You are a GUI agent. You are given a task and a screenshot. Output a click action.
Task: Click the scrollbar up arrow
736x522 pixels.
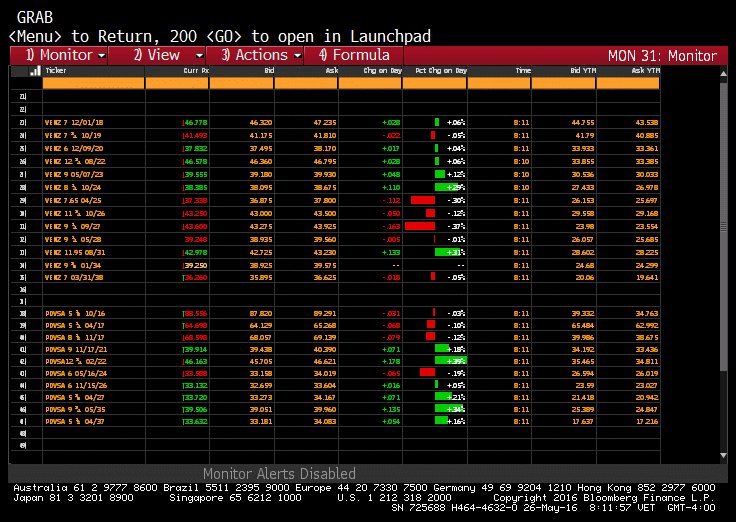coord(723,74)
